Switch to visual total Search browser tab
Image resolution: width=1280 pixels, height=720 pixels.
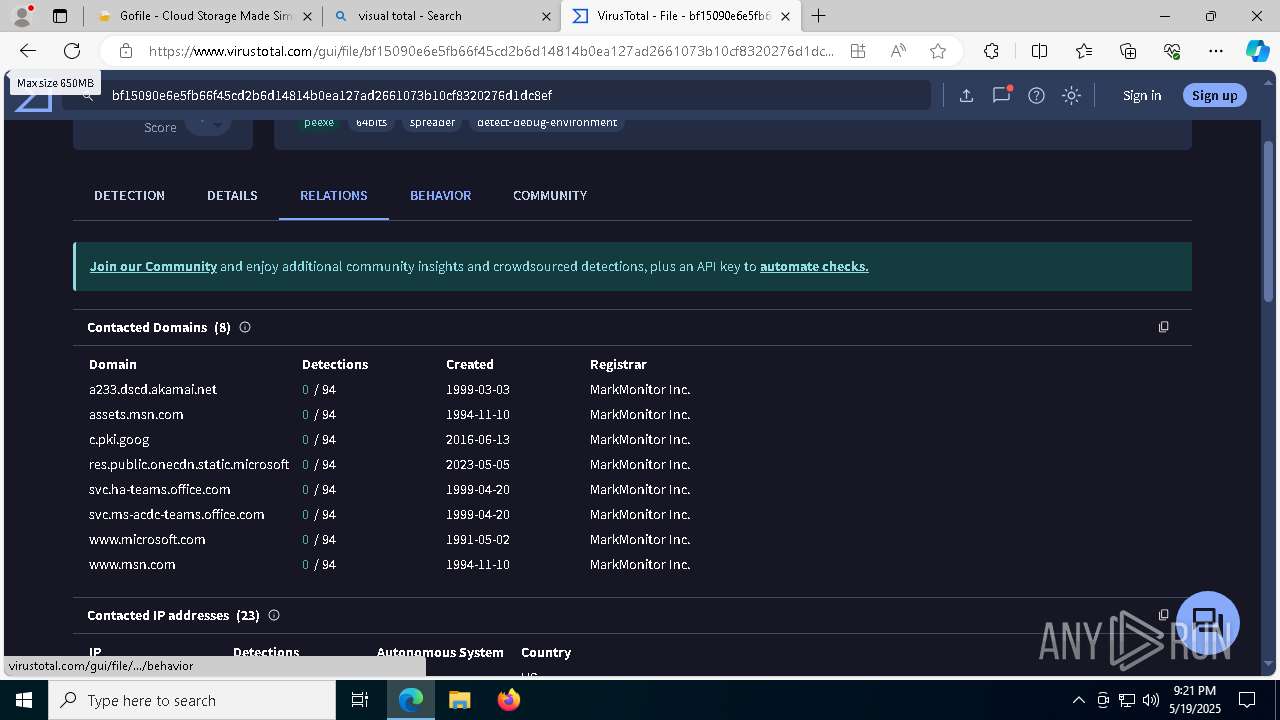click(443, 16)
